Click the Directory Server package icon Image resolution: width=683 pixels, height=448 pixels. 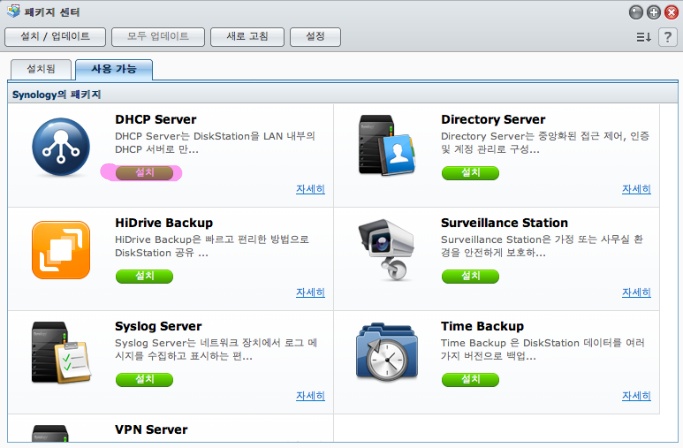(x=387, y=146)
